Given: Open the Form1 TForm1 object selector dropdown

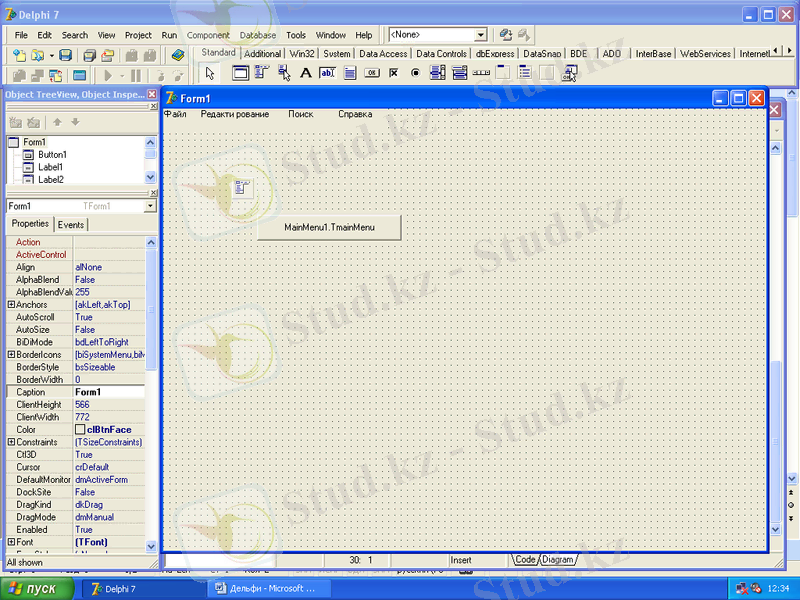Looking at the screenshot, I should (x=150, y=206).
